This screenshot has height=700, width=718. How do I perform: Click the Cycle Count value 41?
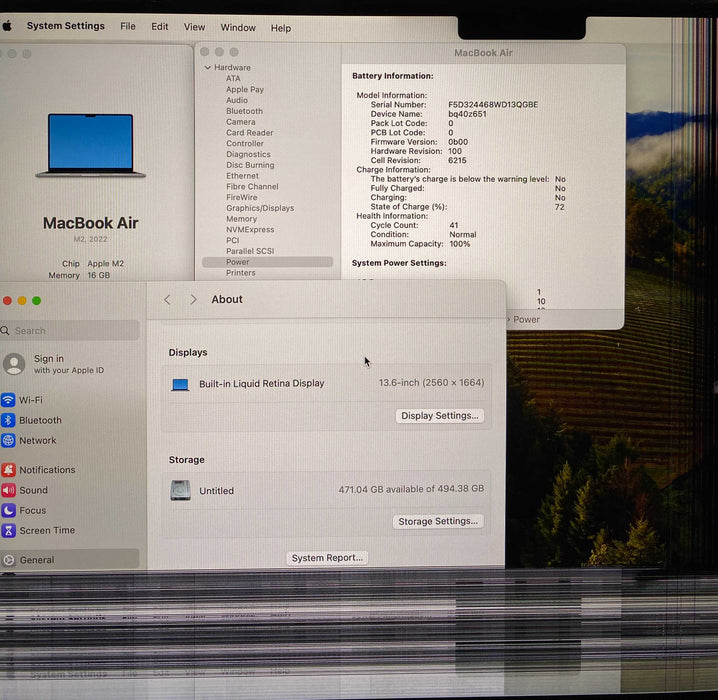click(454, 225)
